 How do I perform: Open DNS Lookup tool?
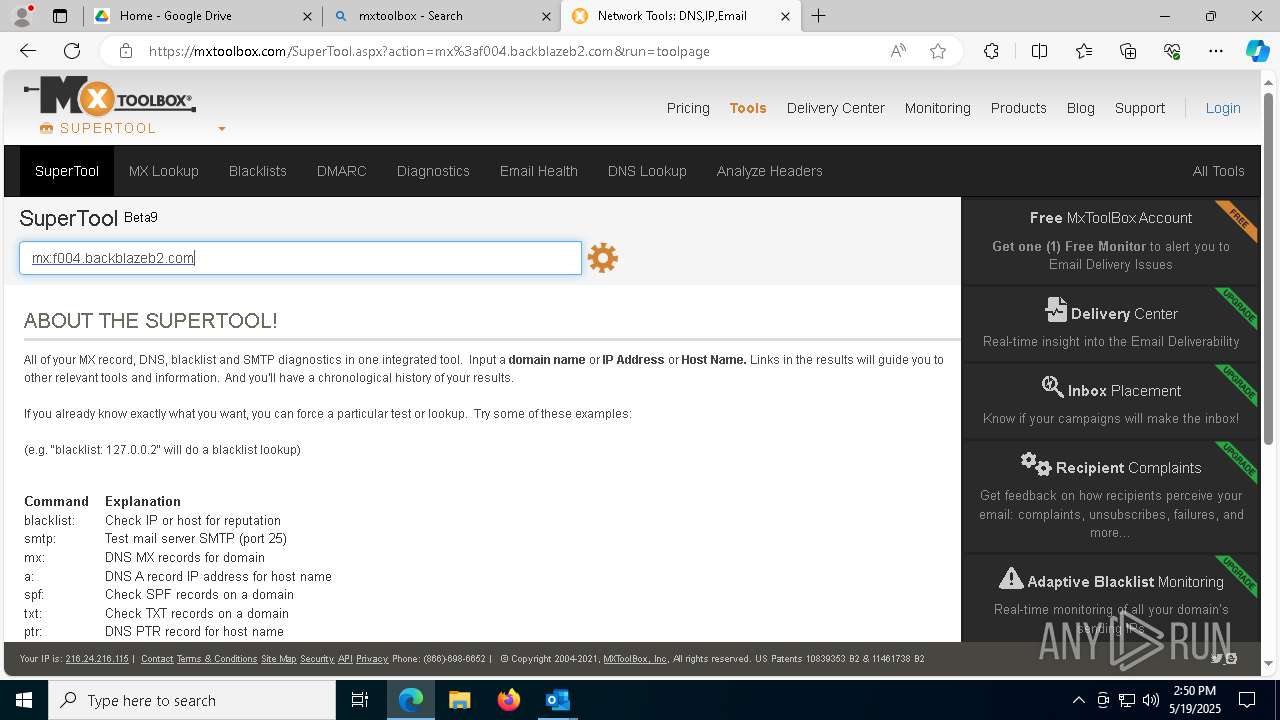click(647, 171)
